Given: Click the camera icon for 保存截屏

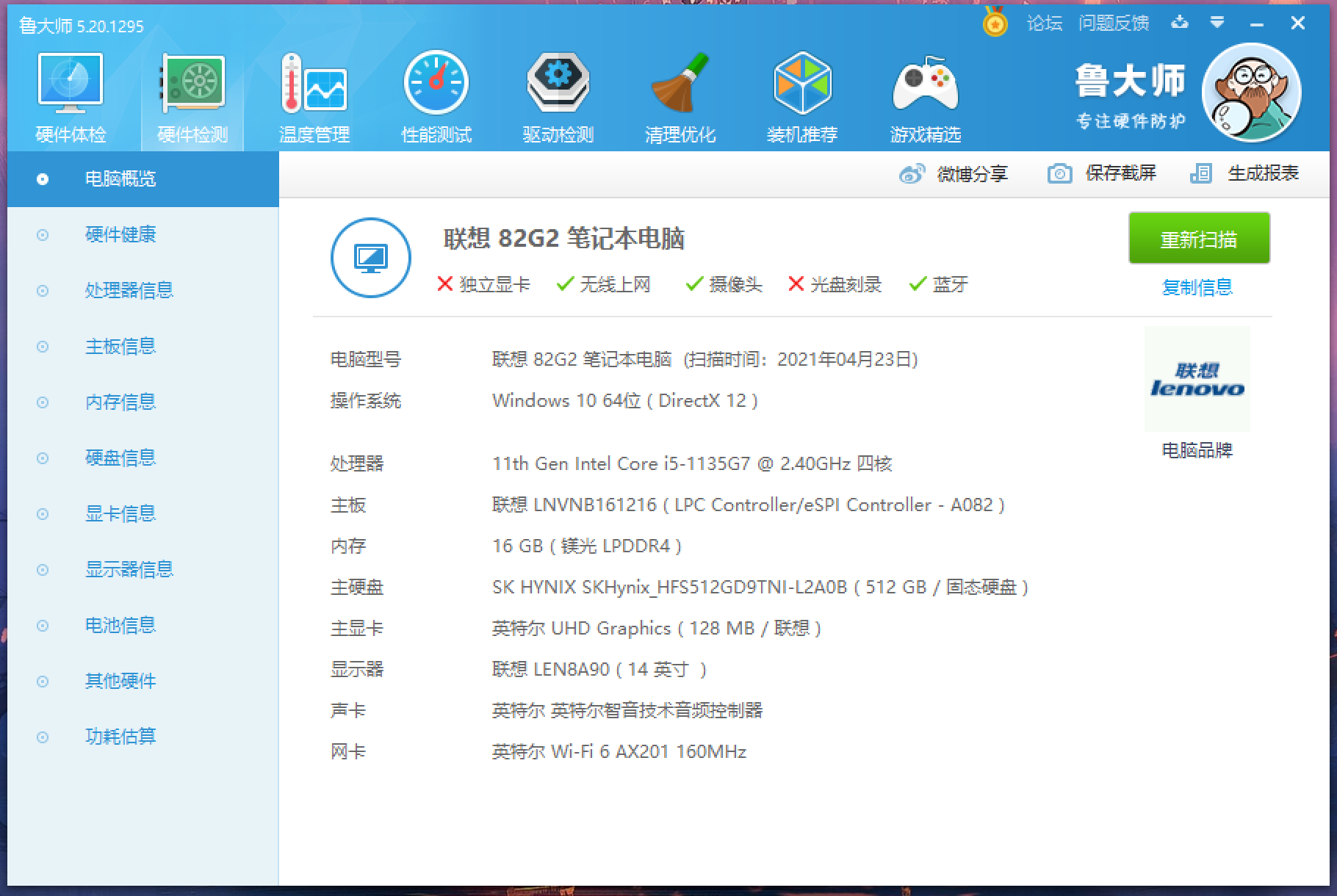Looking at the screenshot, I should coord(1059,174).
